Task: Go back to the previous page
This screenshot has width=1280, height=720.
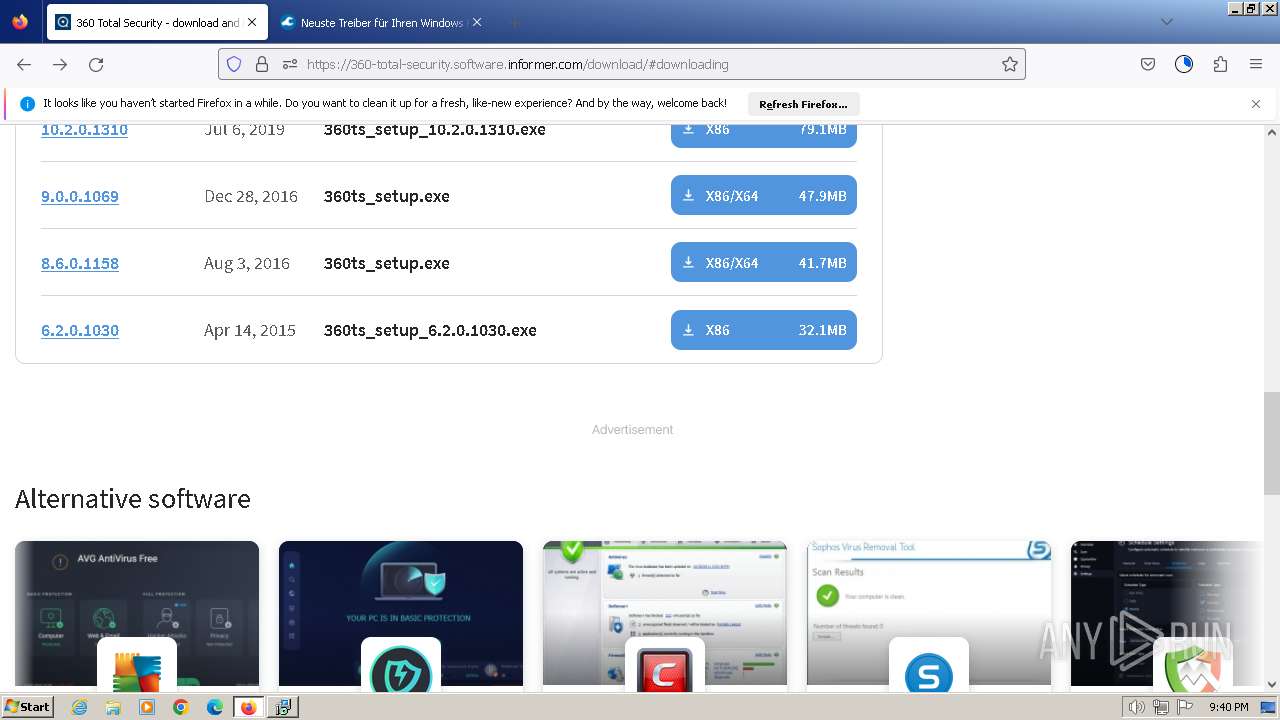Action: point(24,64)
